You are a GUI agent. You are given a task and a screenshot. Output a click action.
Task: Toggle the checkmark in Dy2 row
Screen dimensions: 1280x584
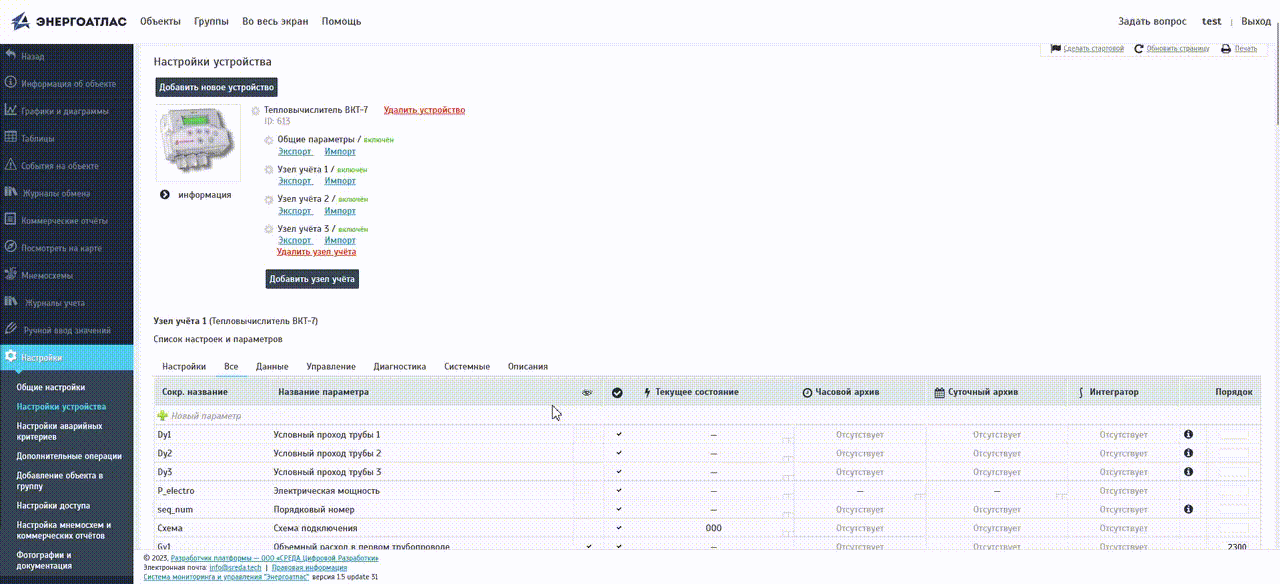tap(618, 453)
